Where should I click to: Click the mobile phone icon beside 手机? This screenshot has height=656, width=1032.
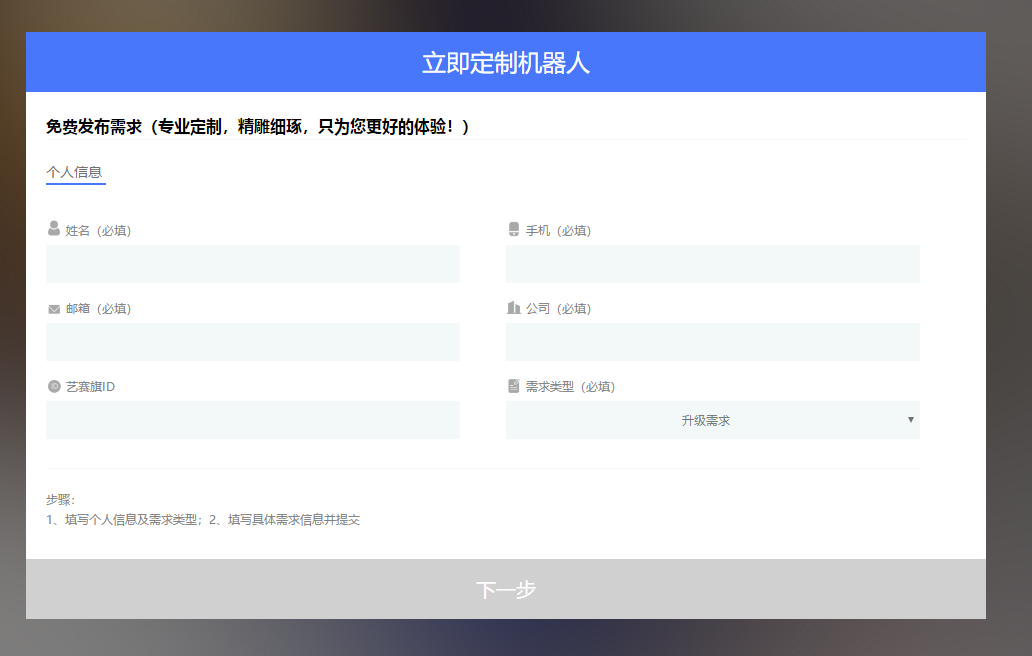click(514, 229)
